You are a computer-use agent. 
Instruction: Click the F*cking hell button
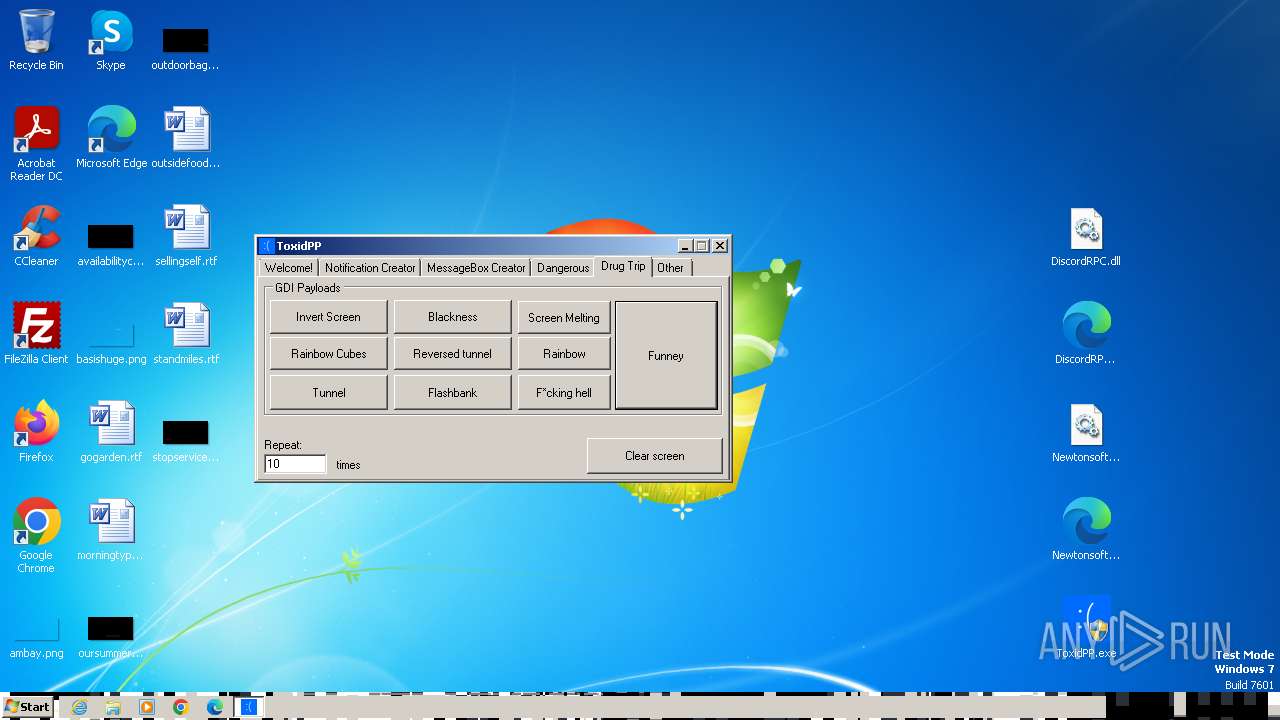point(564,393)
